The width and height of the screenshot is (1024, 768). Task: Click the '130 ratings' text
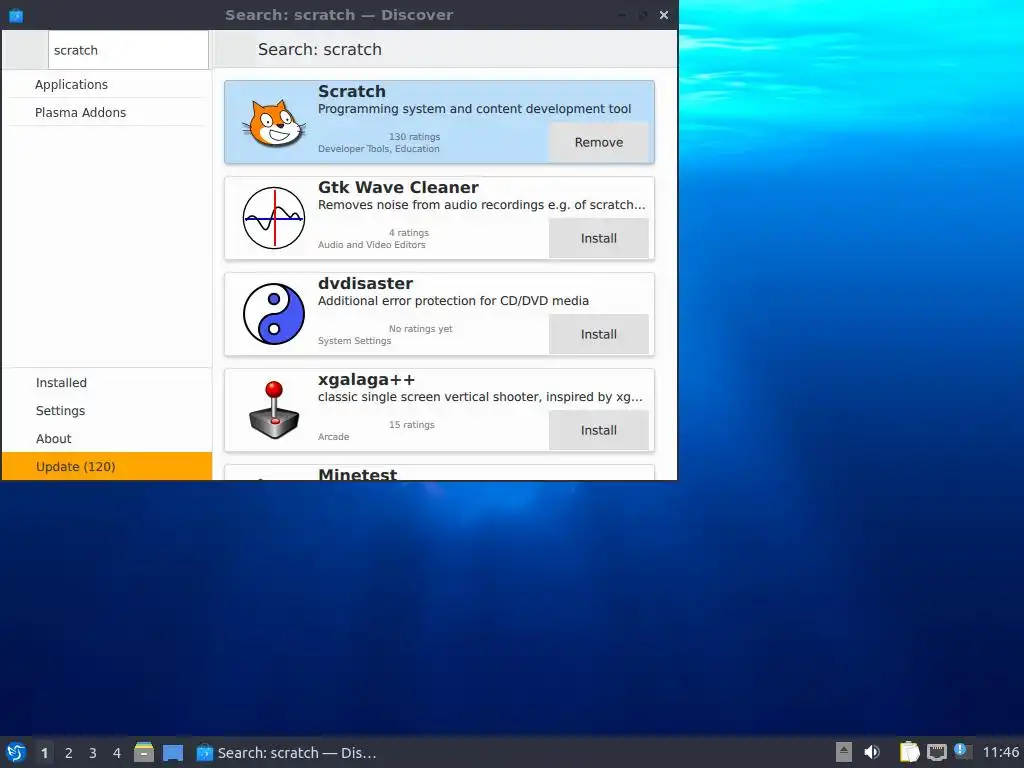coord(415,136)
